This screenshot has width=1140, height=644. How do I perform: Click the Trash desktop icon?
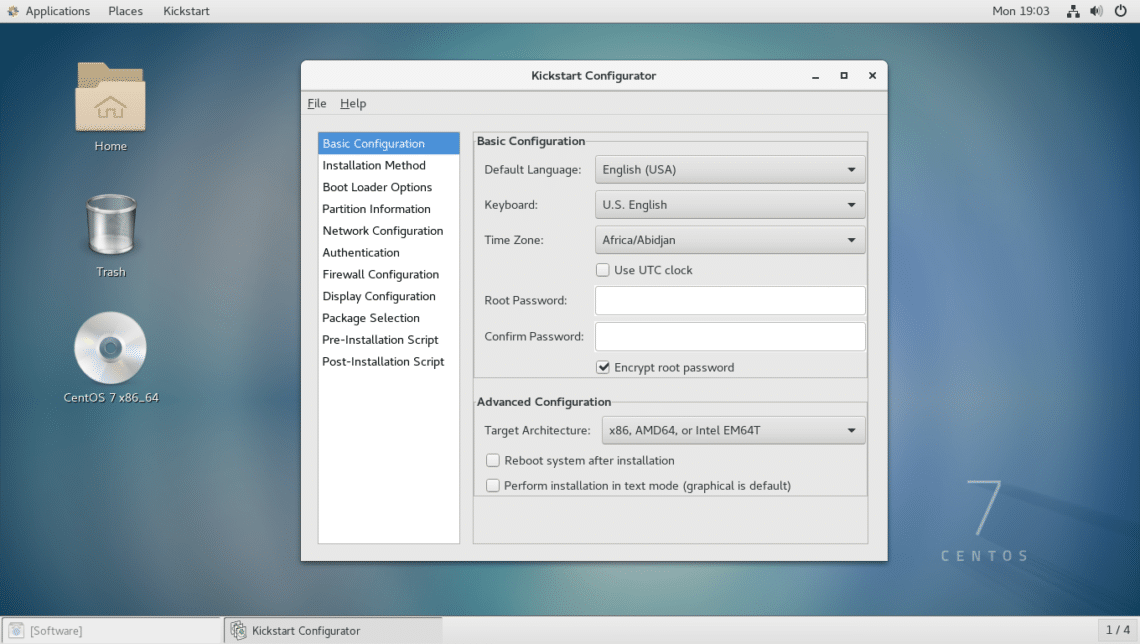pyautogui.click(x=110, y=226)
